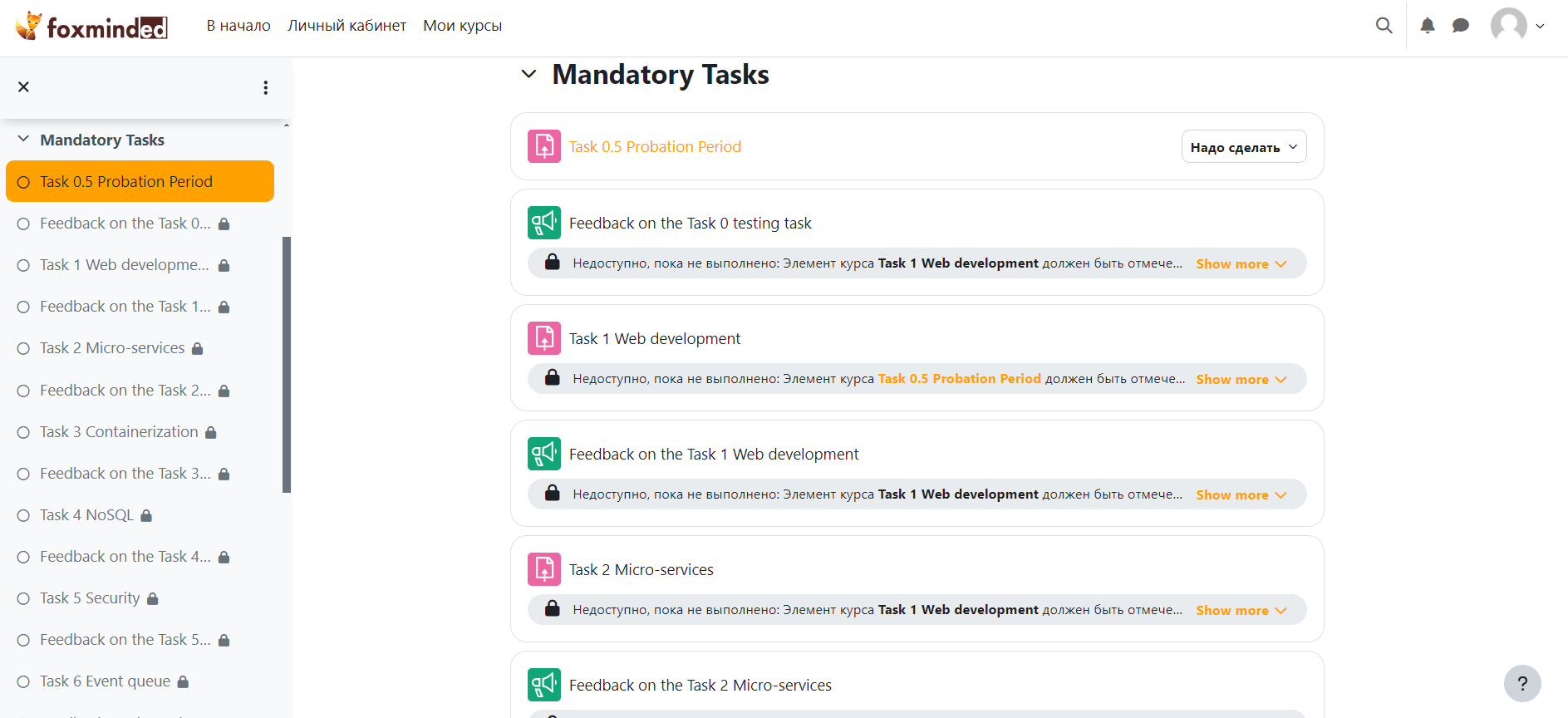Click the pink assignment icon for Task 0.5
The width and height of the screenshot is (1568, 718).
point(543,147)
